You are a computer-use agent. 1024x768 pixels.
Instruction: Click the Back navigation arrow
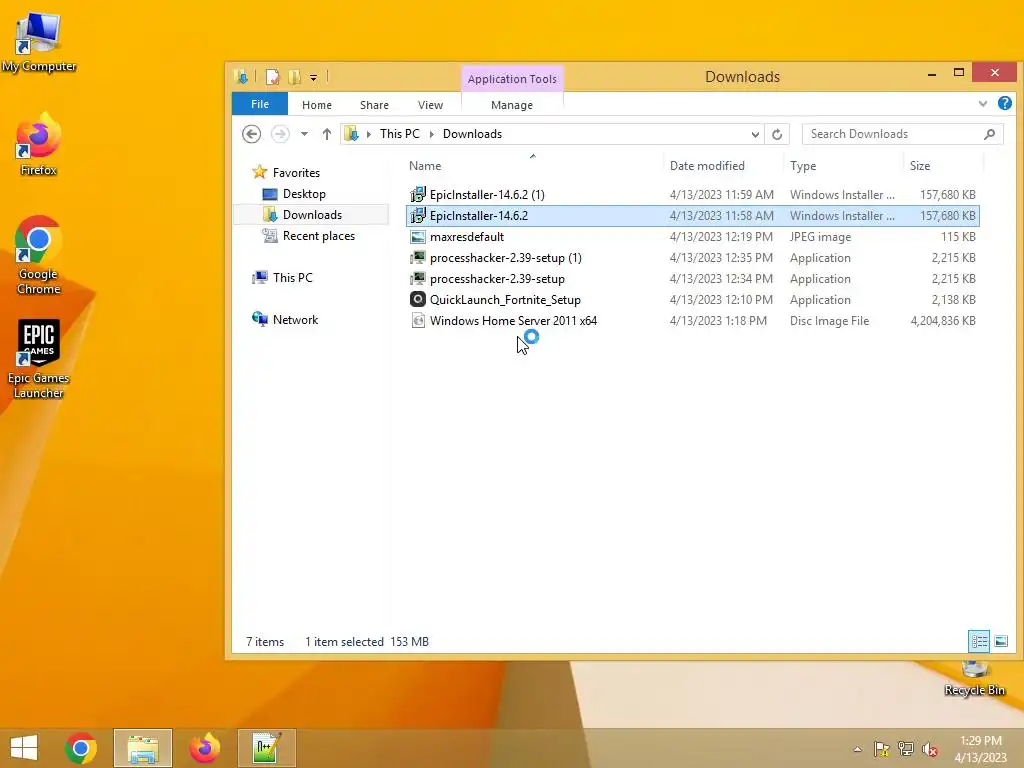pos(251,134)
